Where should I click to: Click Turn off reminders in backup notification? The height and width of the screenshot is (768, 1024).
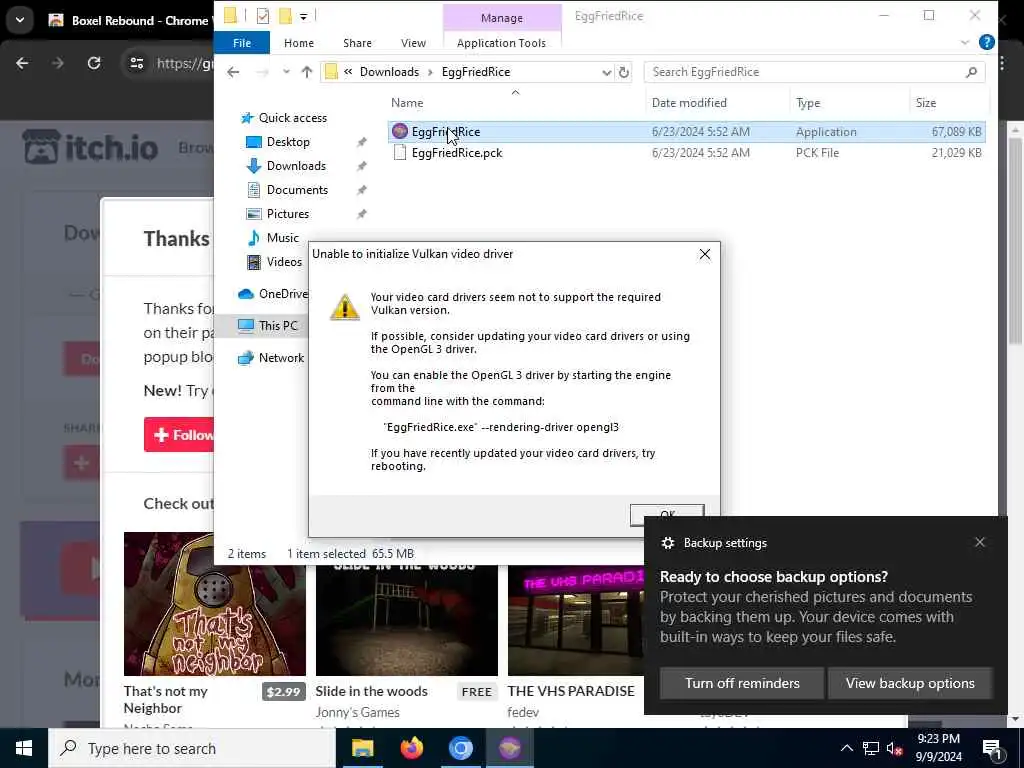pyautogui.click(x=742, y=683)
